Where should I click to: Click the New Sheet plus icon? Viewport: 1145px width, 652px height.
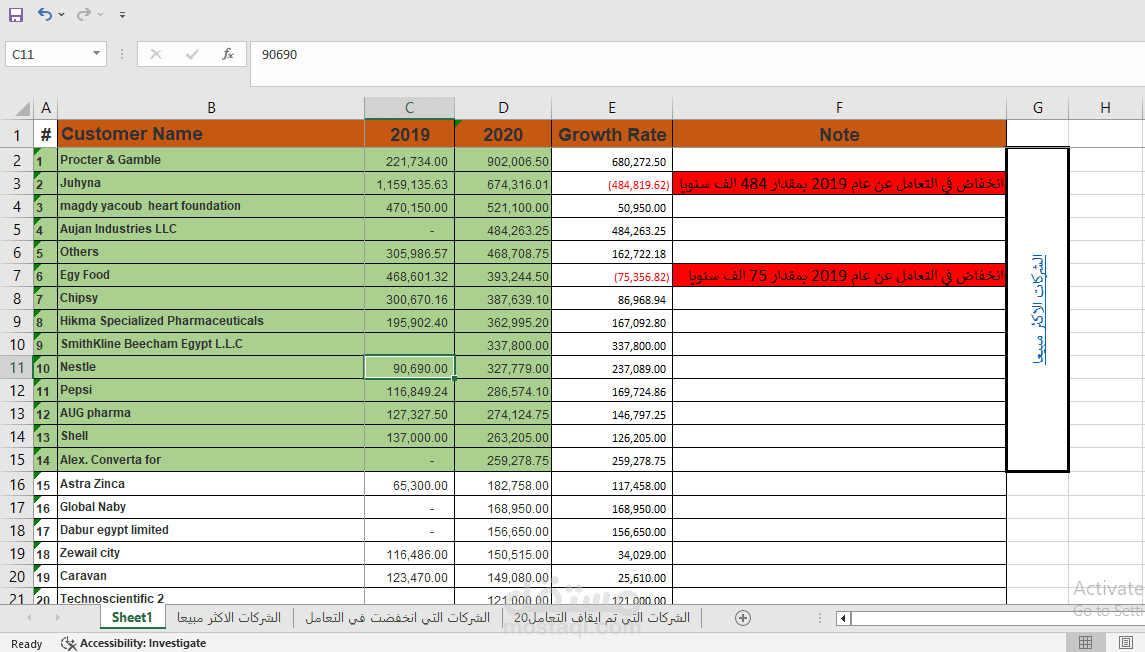(x=743, y=618)
